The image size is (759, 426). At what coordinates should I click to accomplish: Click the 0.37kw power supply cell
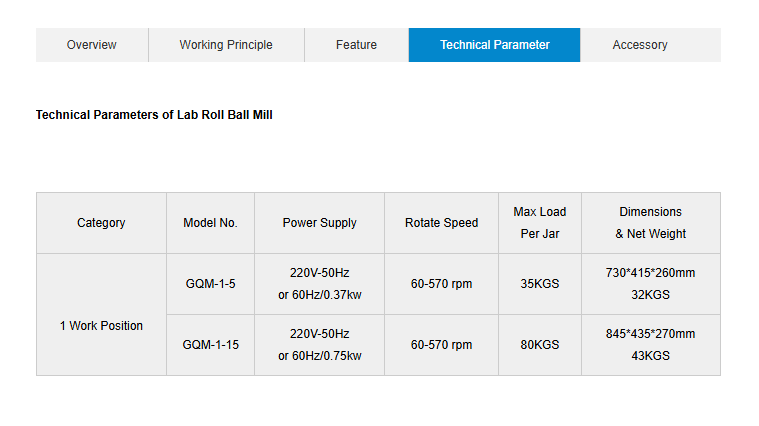pyautogui.click(x=319, y=284)
